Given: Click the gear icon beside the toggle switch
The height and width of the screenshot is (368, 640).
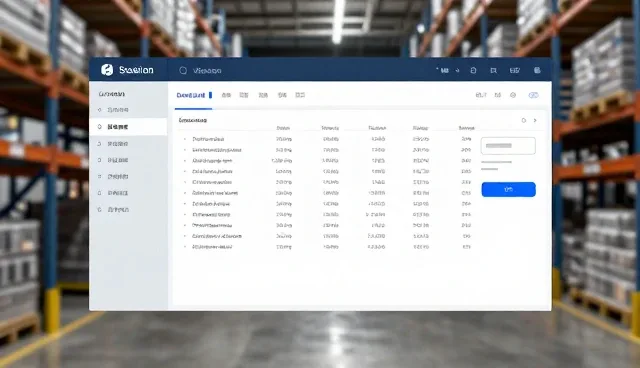Looking at the screenshot, I should point(513,95).
